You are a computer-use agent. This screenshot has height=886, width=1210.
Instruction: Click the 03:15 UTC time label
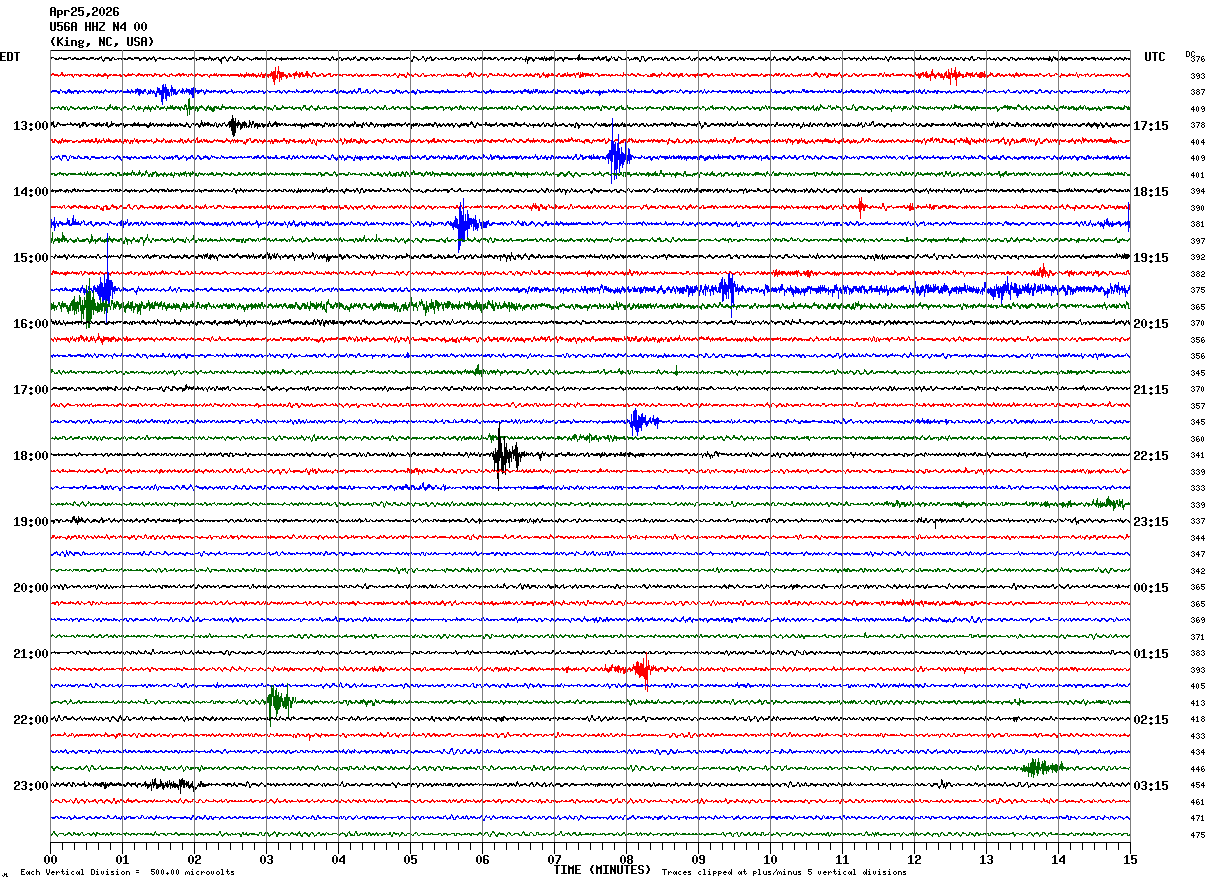point(1151,786)
